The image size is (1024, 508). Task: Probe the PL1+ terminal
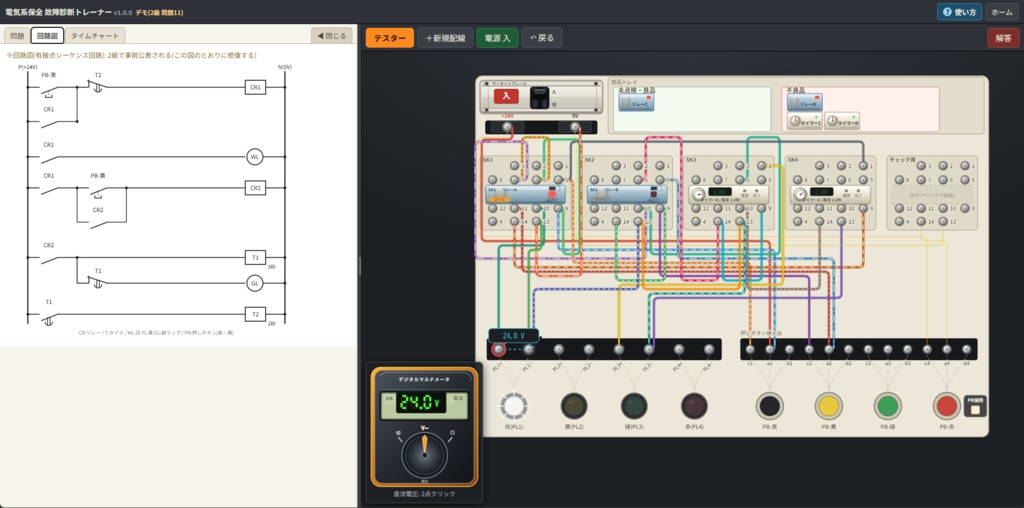[498, 350]
